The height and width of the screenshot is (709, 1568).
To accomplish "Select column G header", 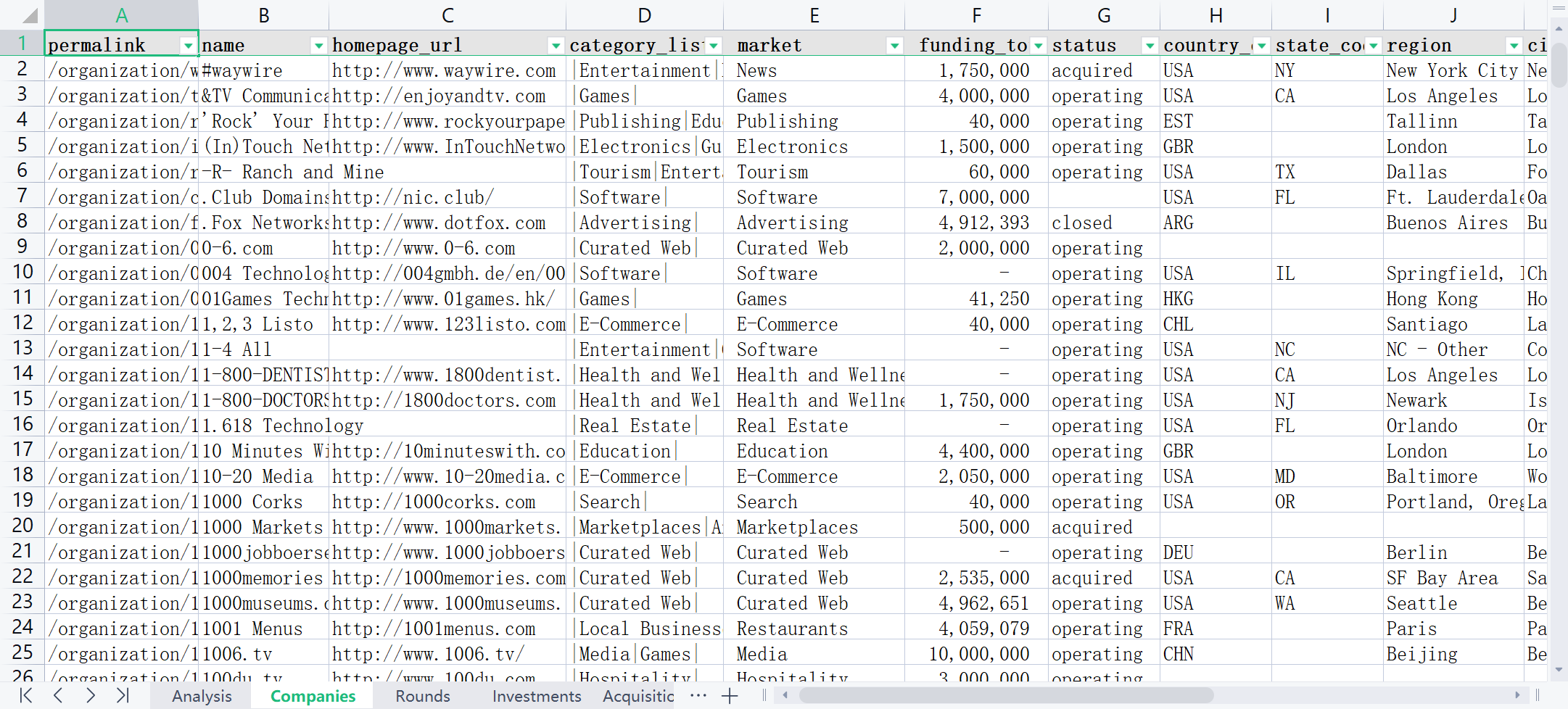I will [1105, 15].
